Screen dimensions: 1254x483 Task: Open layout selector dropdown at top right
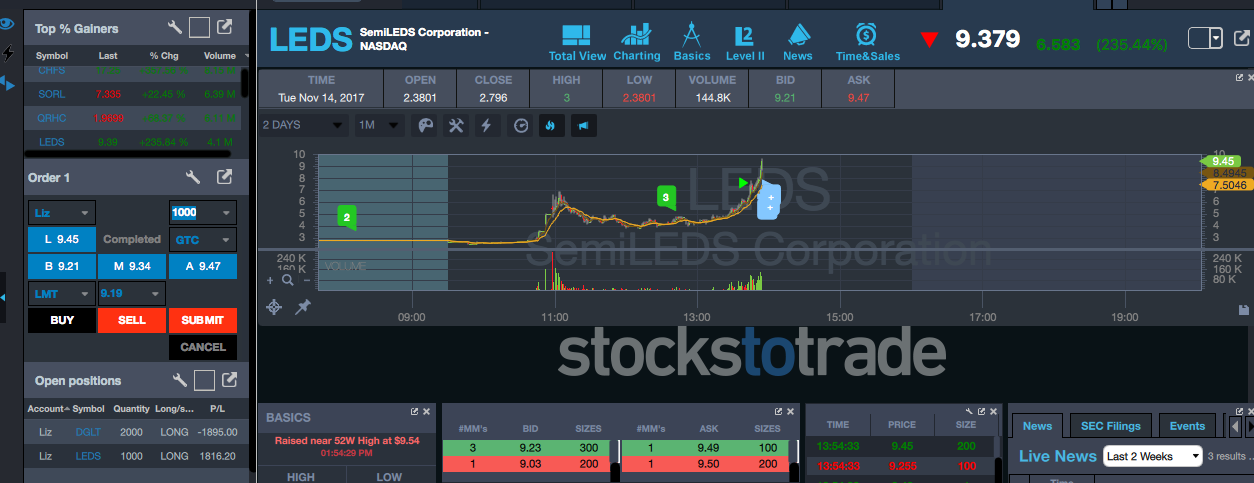pos(1215,39)
